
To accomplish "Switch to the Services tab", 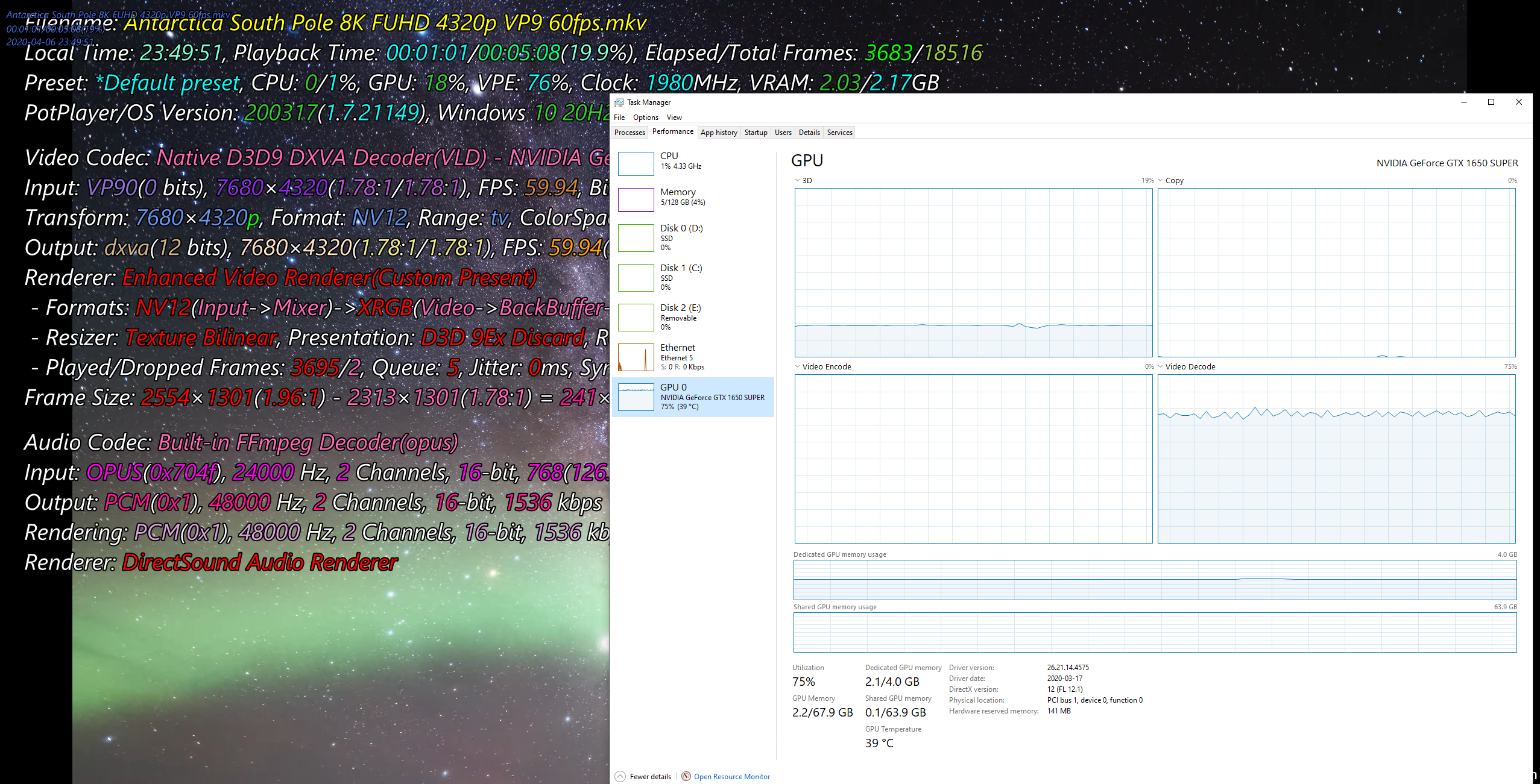I will pos(839,133).
